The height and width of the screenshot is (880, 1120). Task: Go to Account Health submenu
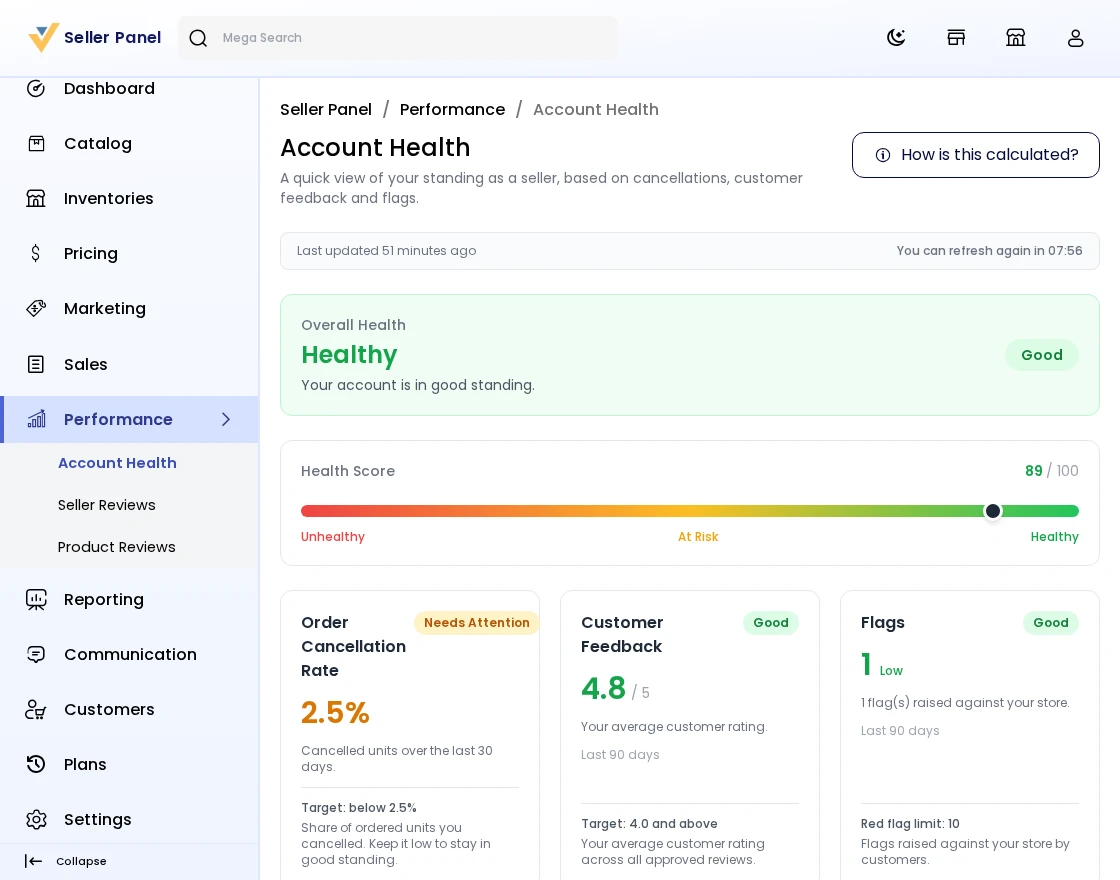click(117, 463)
